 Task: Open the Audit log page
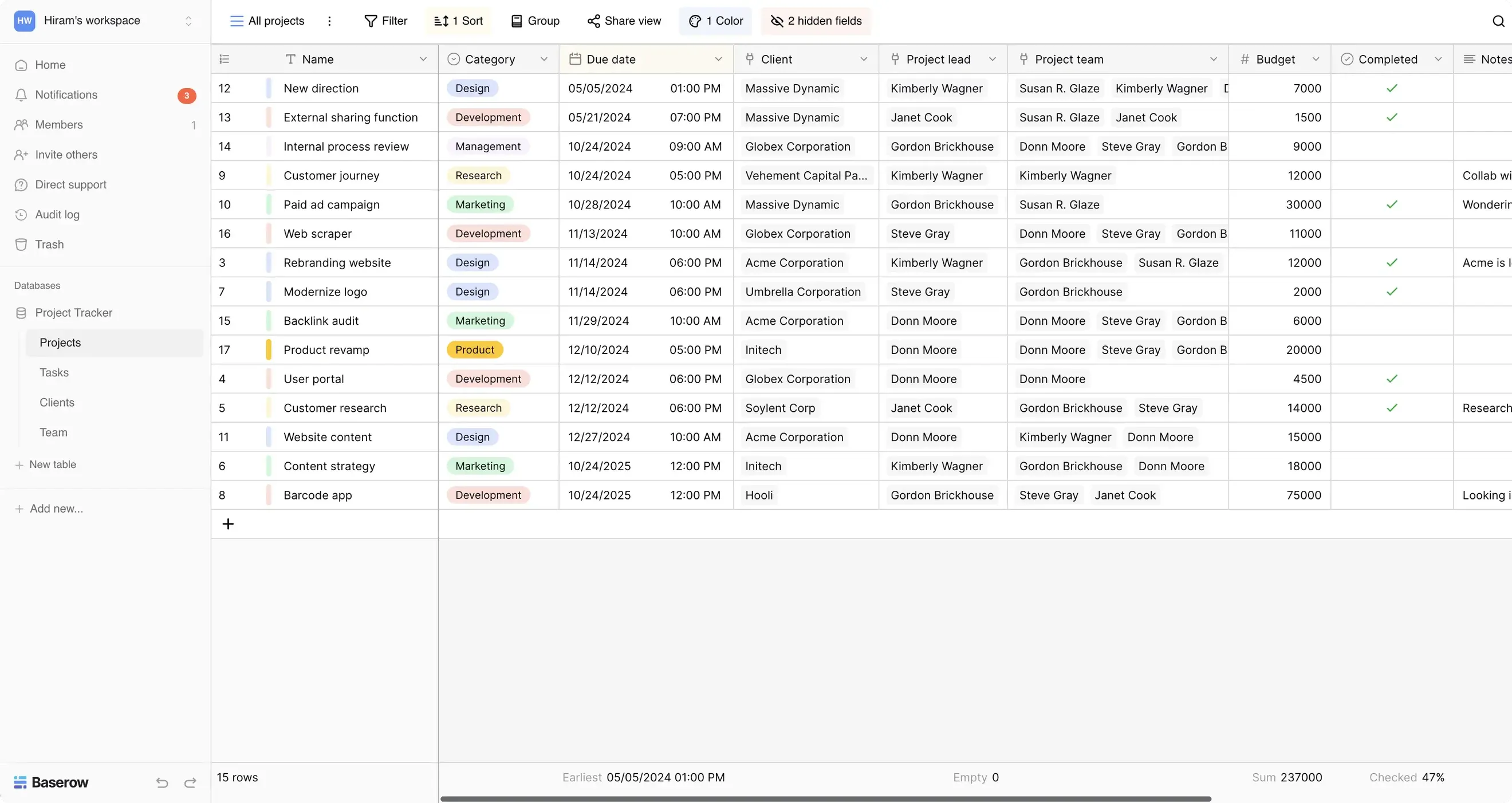pyautogui.click(x=57, y=214)
